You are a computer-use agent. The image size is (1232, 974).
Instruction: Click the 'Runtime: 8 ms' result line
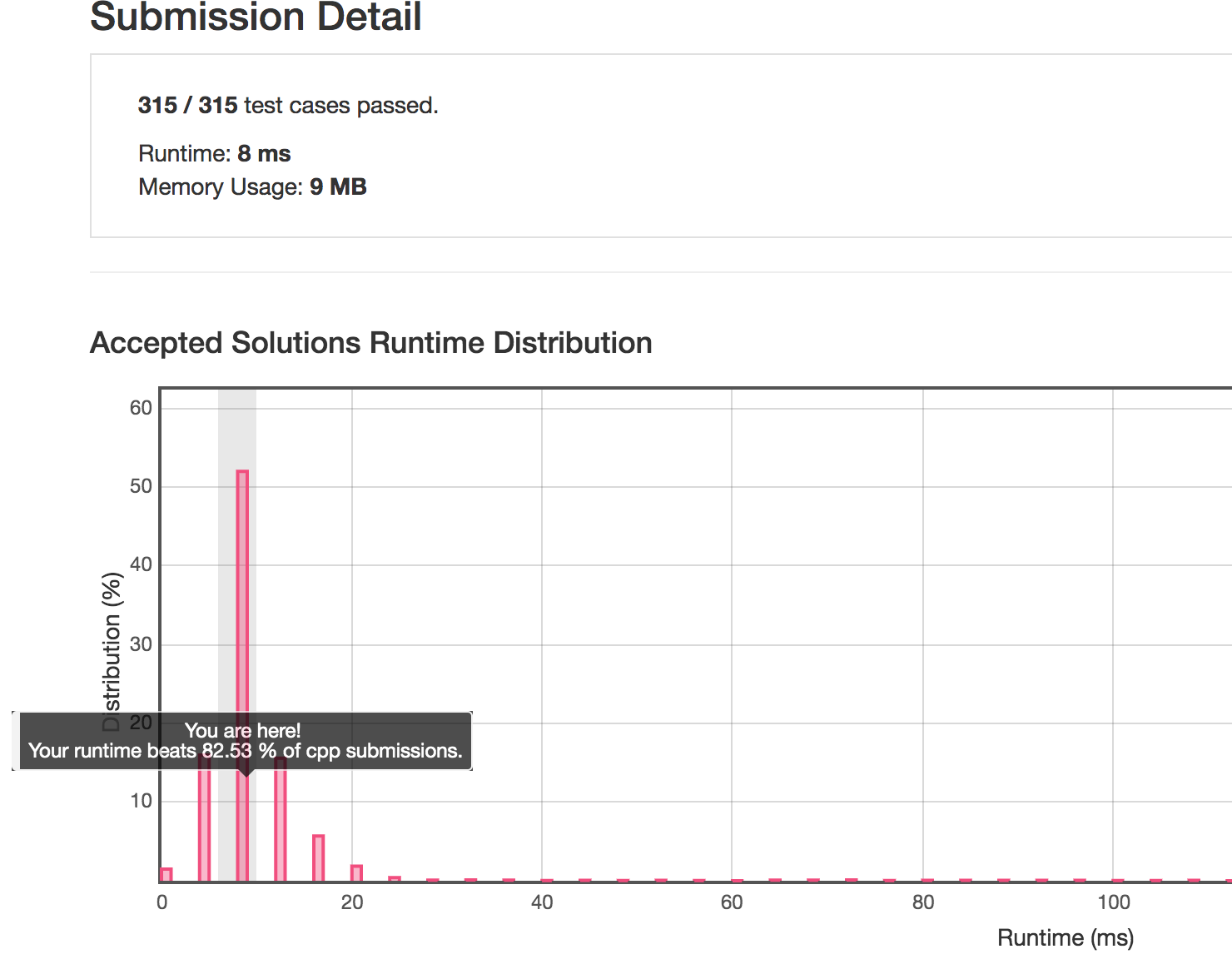point(215,154)
